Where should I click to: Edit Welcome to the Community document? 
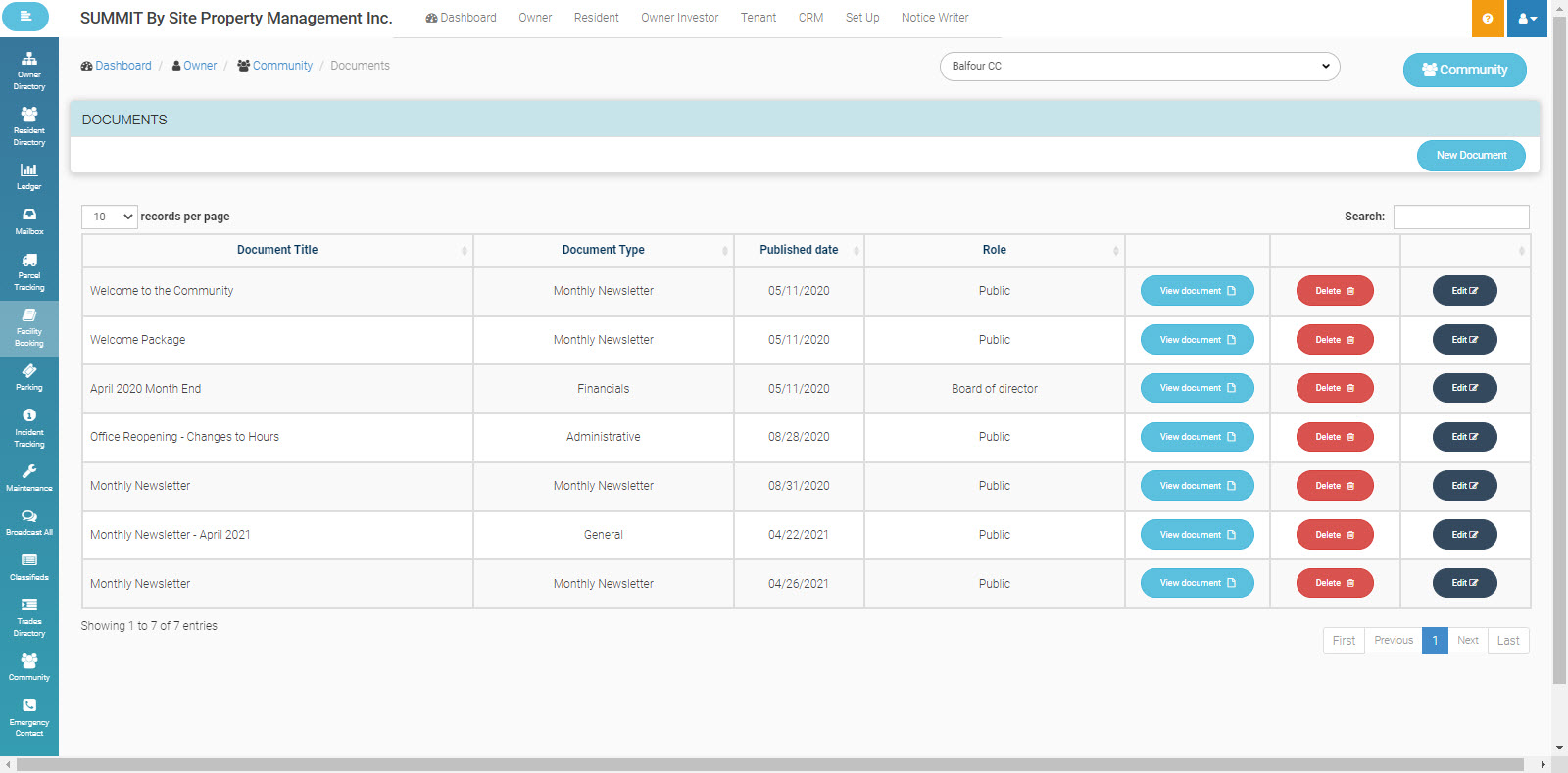1464,291
